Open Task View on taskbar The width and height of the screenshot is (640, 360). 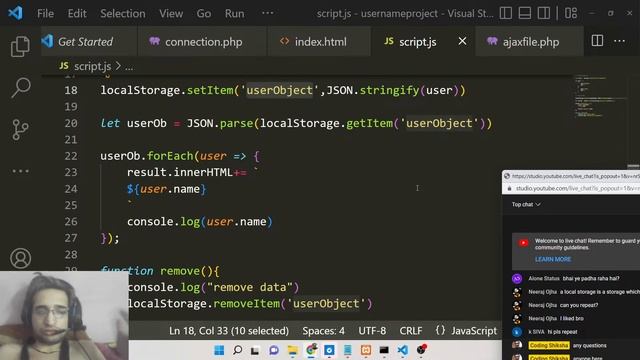[255, 350]
